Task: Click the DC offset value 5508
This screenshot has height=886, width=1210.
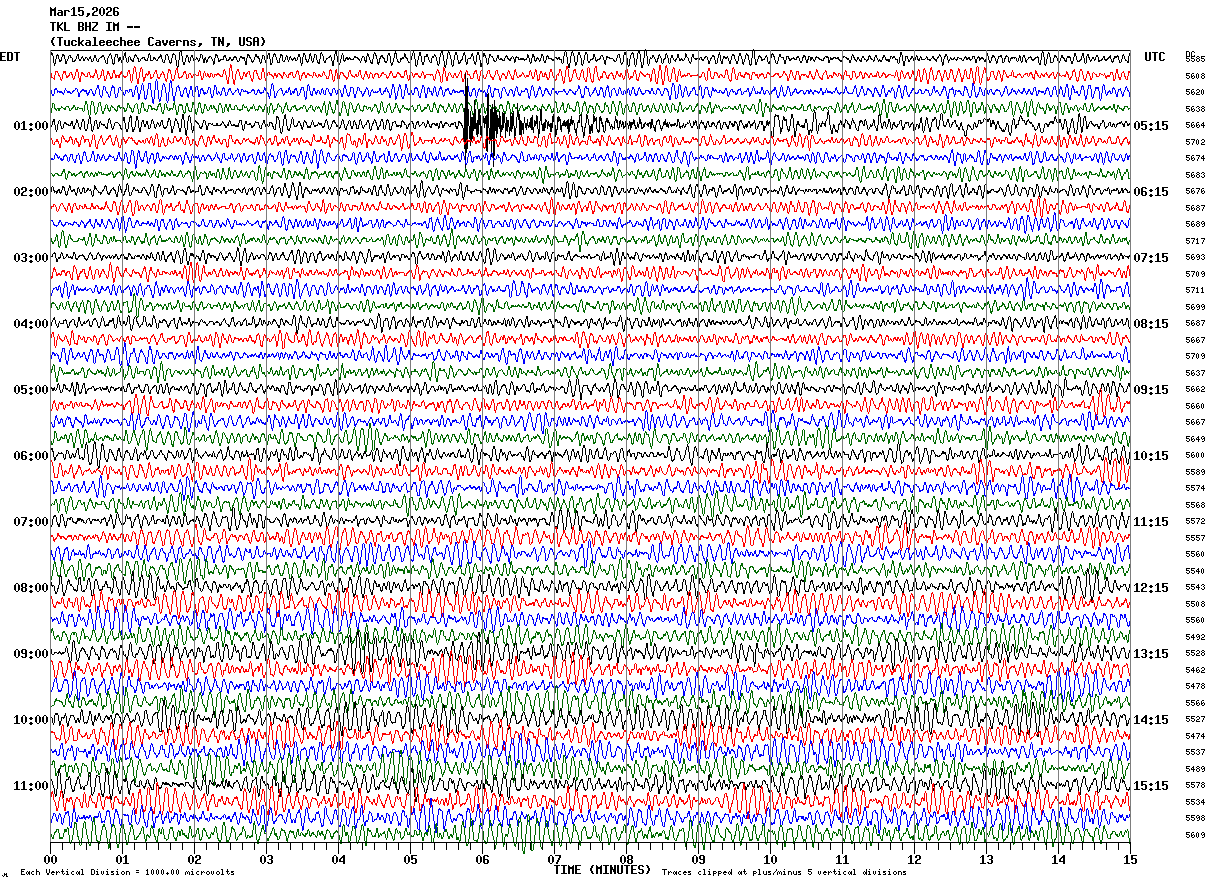Action: [1195, 604]
